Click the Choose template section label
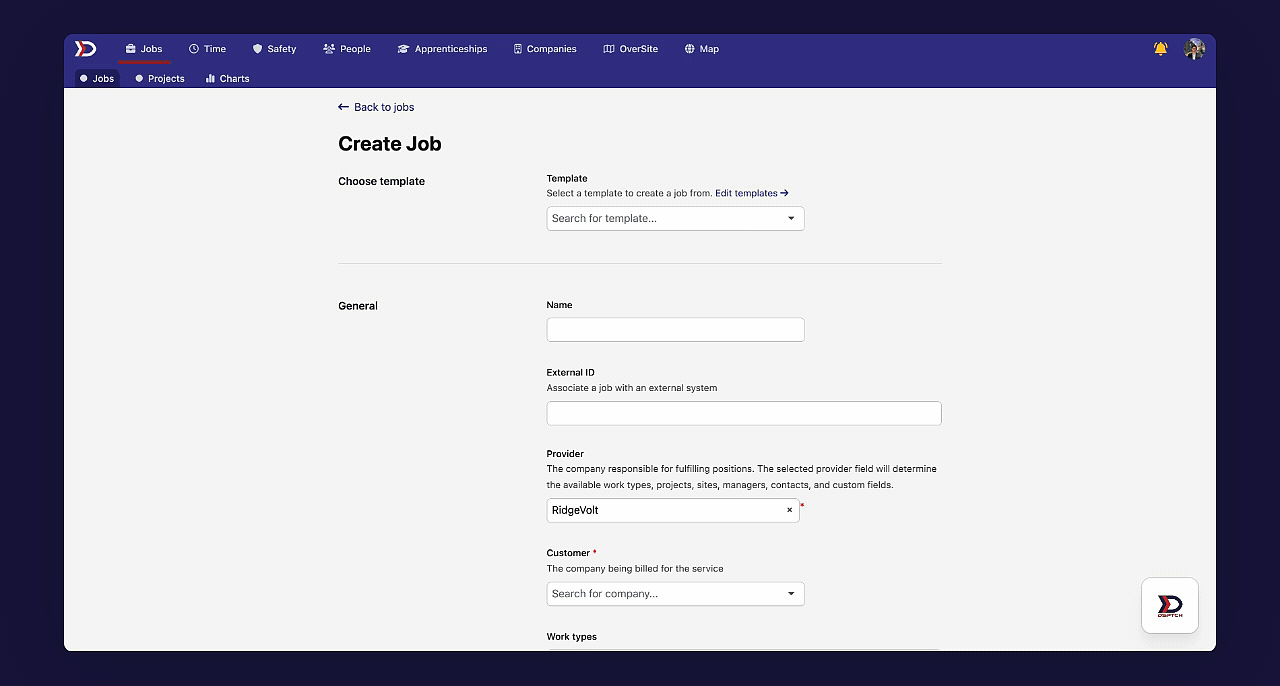Image resolution: width=1280 pixels, height=686 pixels. point(381,181)
